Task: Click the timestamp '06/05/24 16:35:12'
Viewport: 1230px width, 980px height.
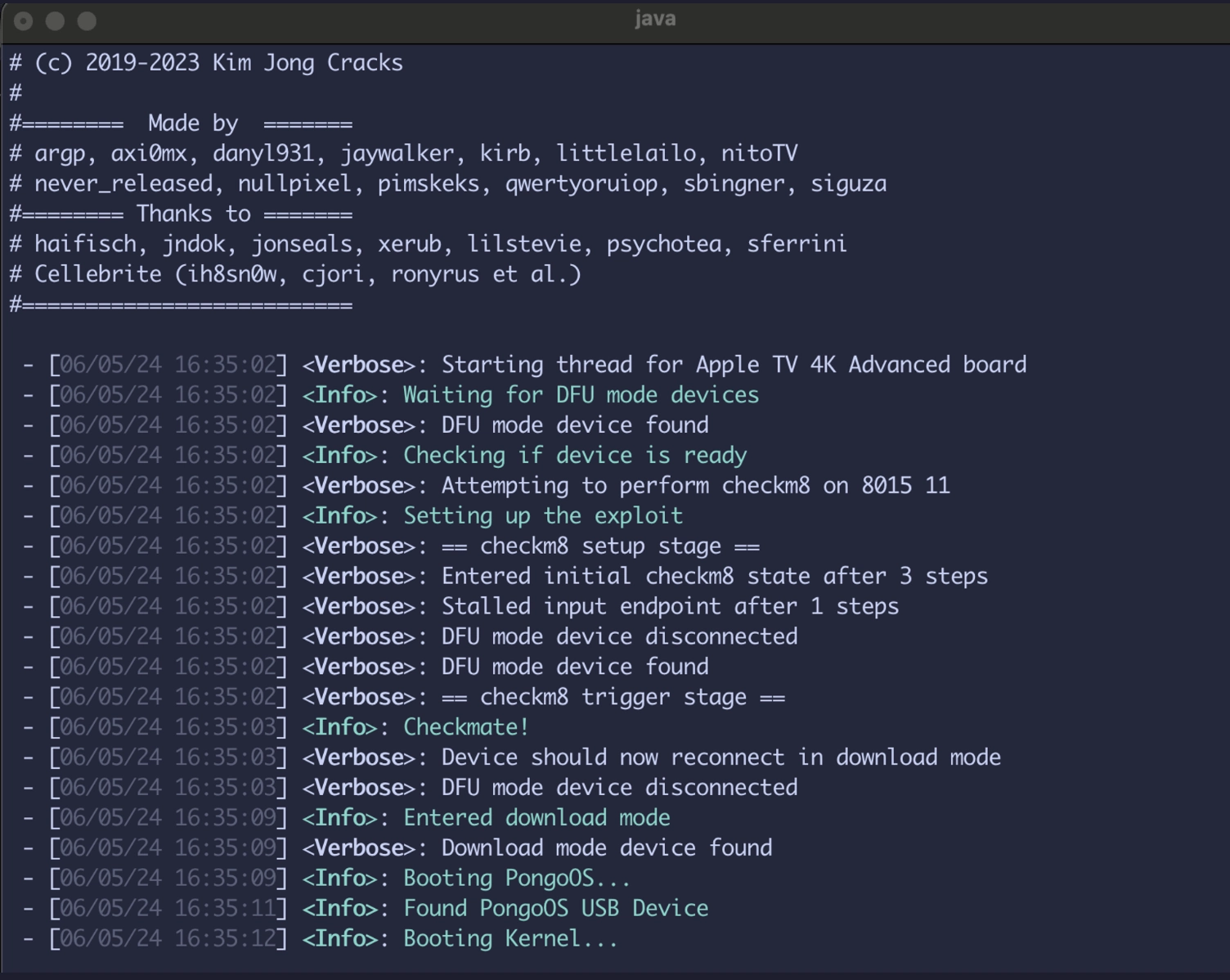Action: [x=168, y=939]
